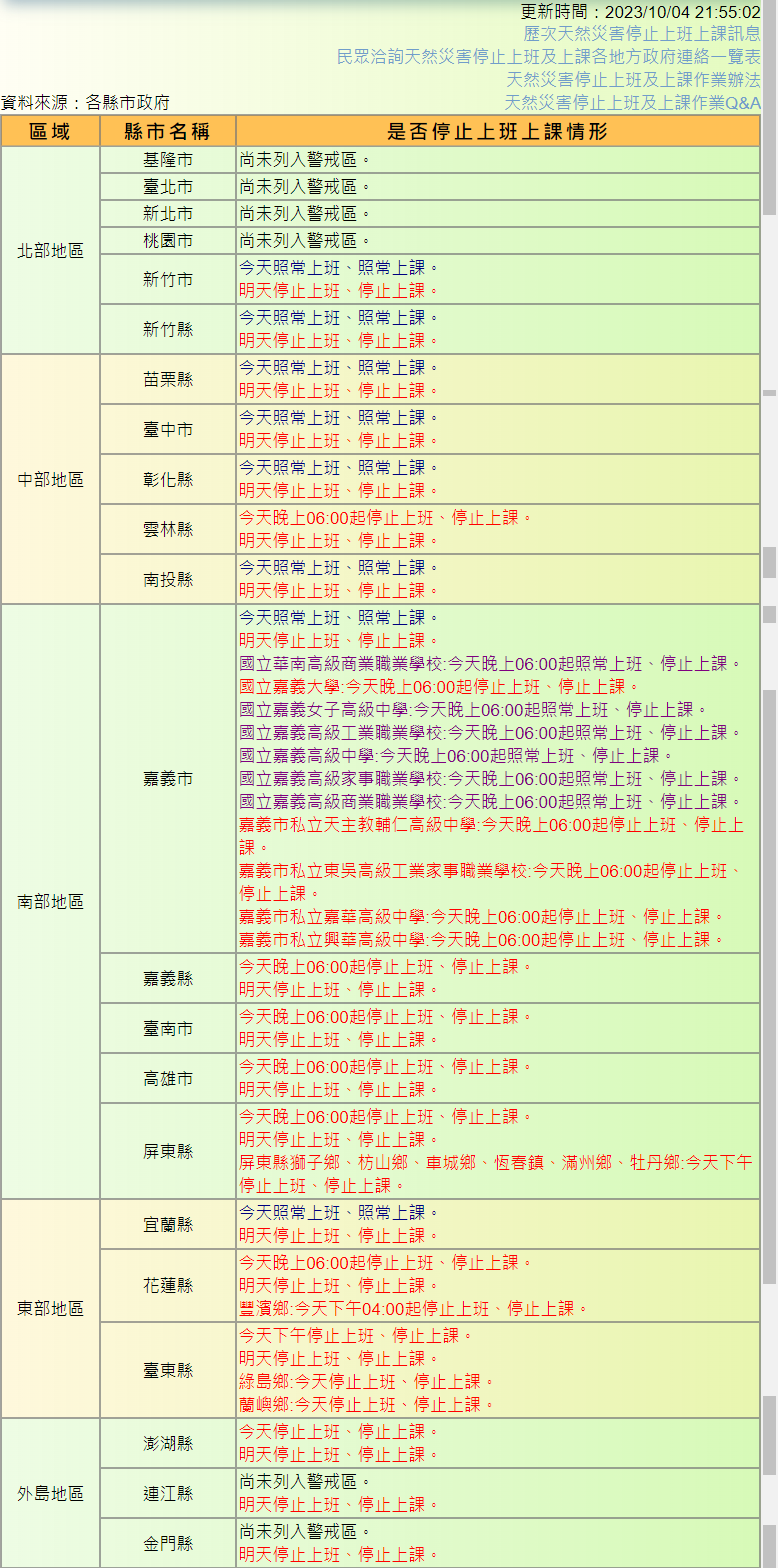Viewport: 778px width, 1568px height.
Task: Click the 是否停止上班上課情形 column header
Action: click(497, 131)
